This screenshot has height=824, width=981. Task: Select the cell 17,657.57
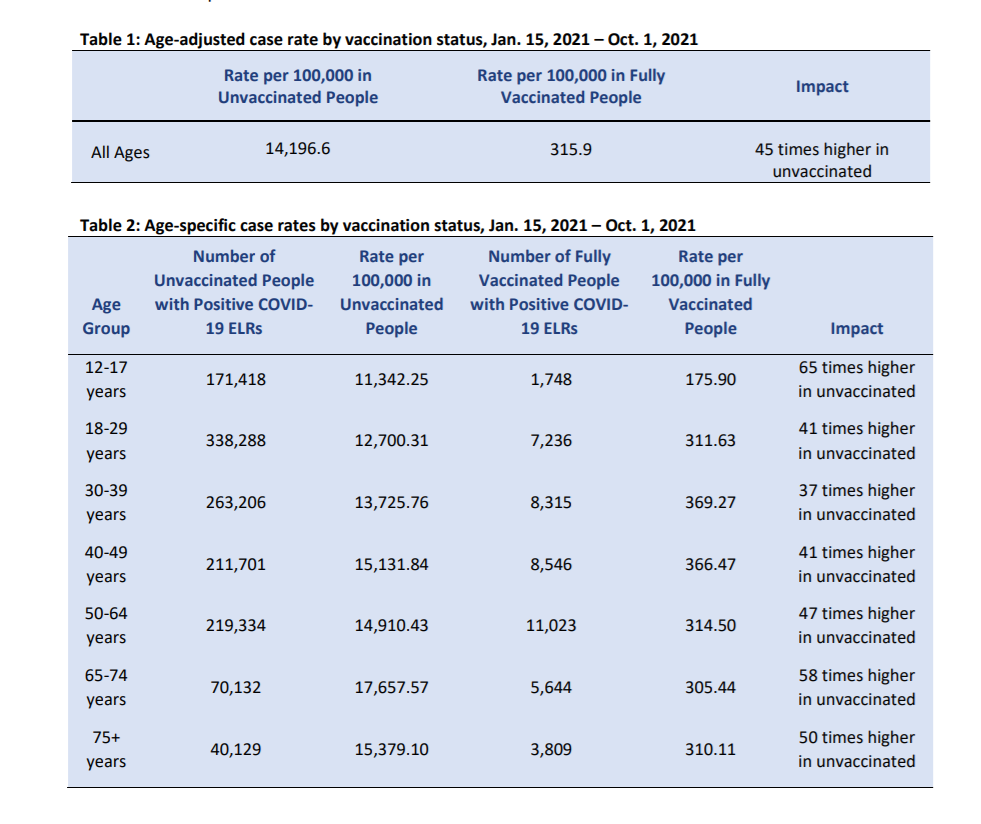pos(392,688)
